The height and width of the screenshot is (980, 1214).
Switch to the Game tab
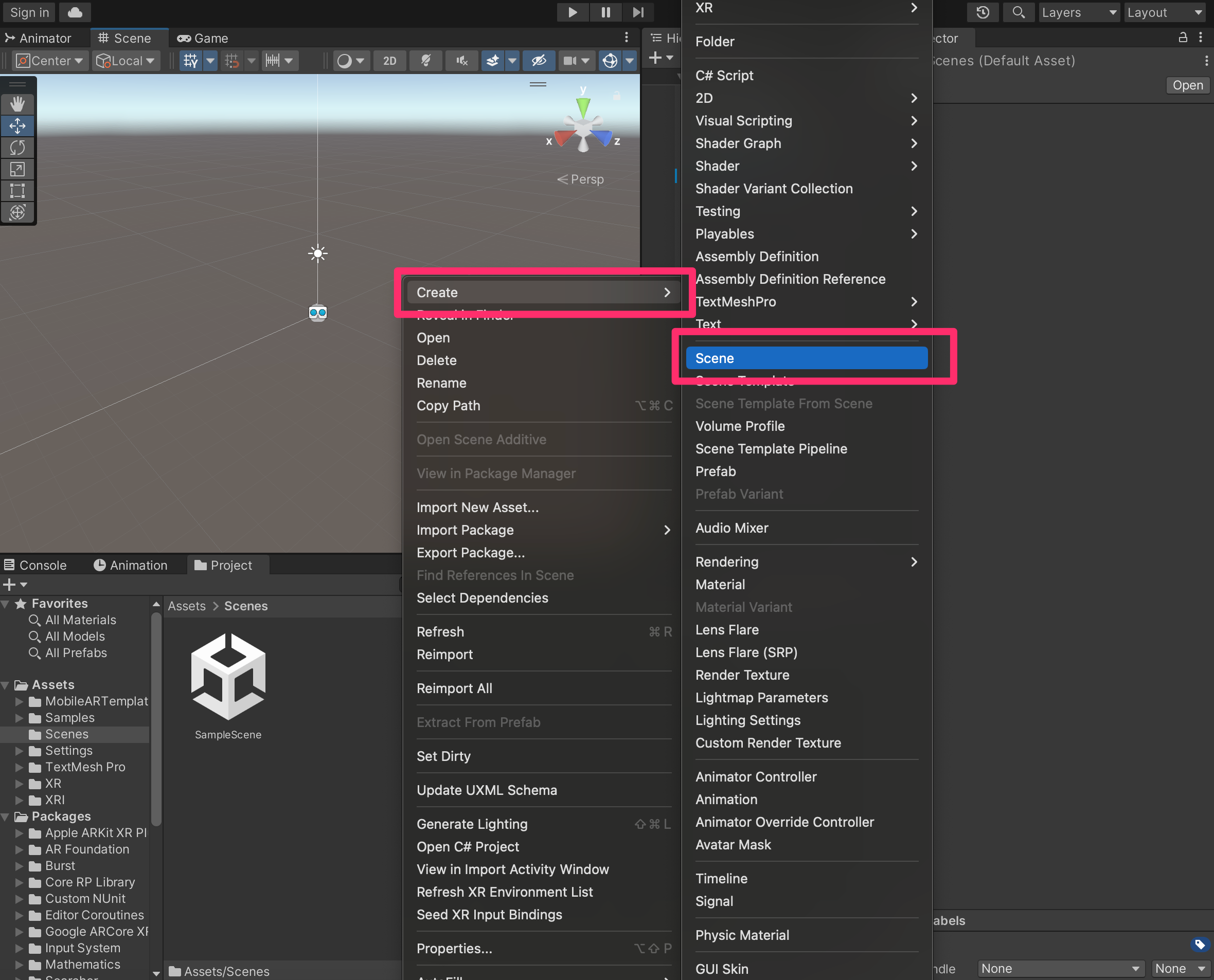[203, 39]
